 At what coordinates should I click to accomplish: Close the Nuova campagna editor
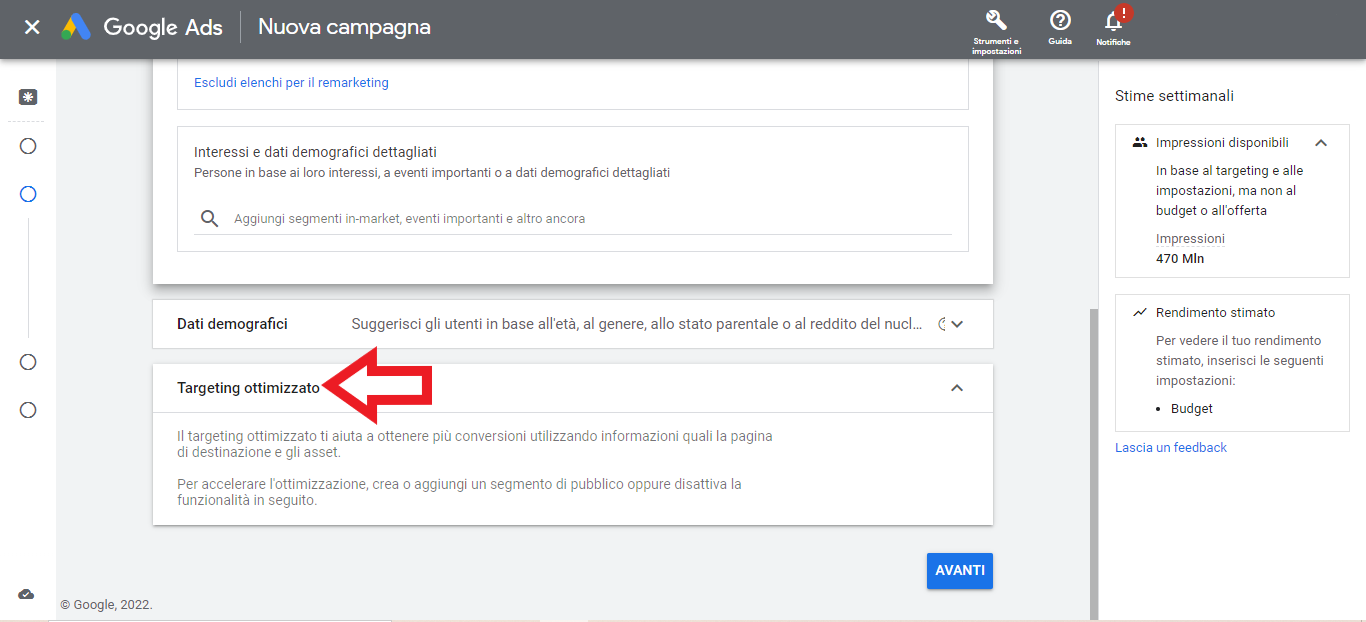tap(32, 27)
